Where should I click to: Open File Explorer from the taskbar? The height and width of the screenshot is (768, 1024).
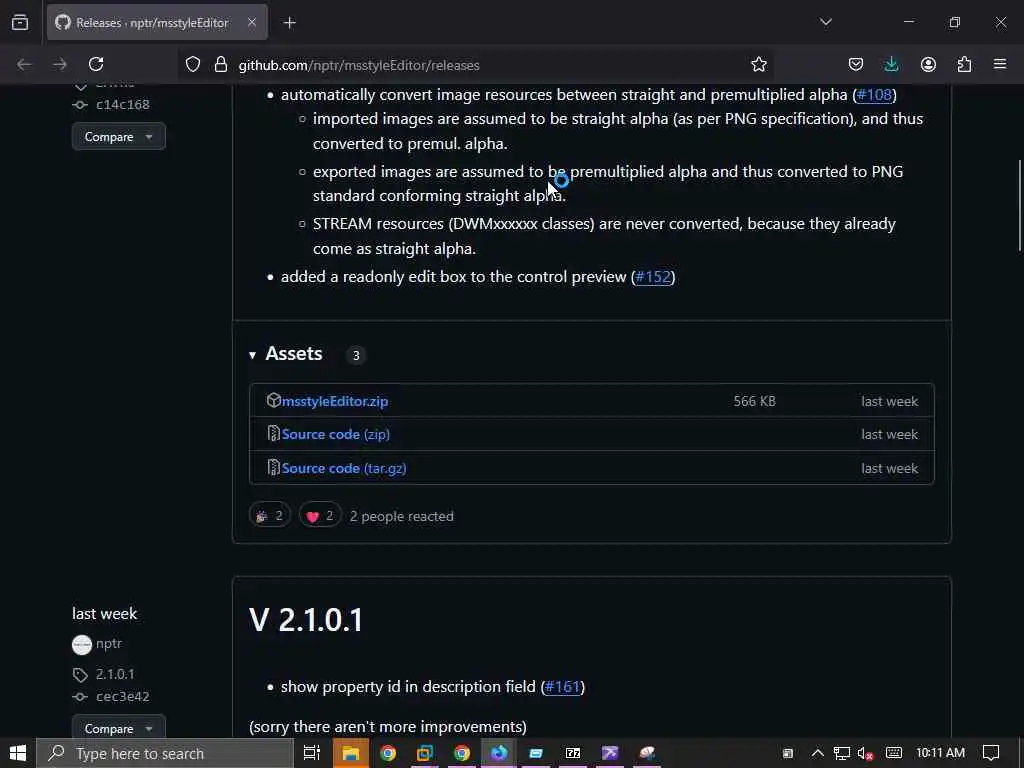click(351, 753)
